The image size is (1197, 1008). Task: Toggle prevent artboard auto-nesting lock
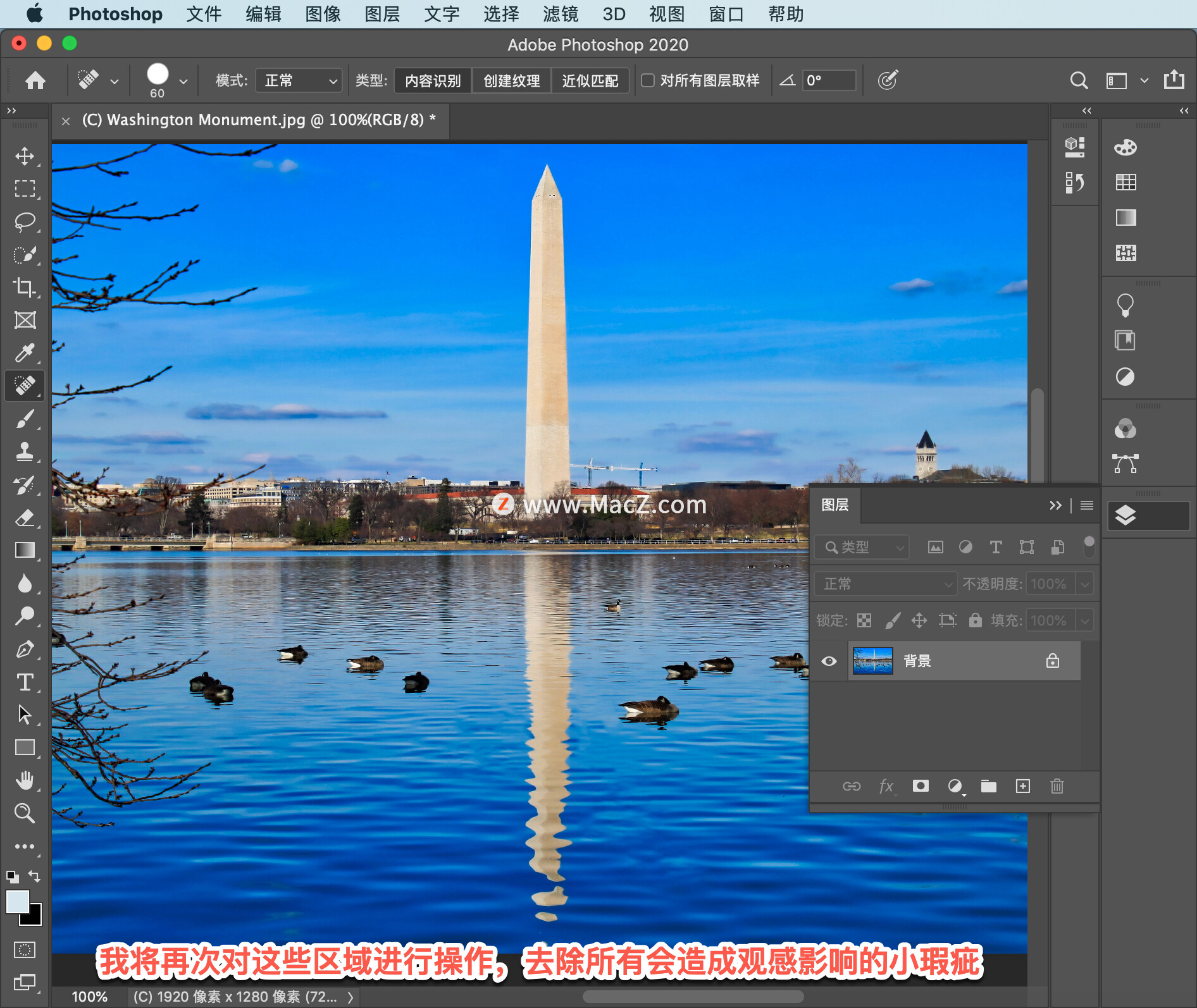coord(948,620)
